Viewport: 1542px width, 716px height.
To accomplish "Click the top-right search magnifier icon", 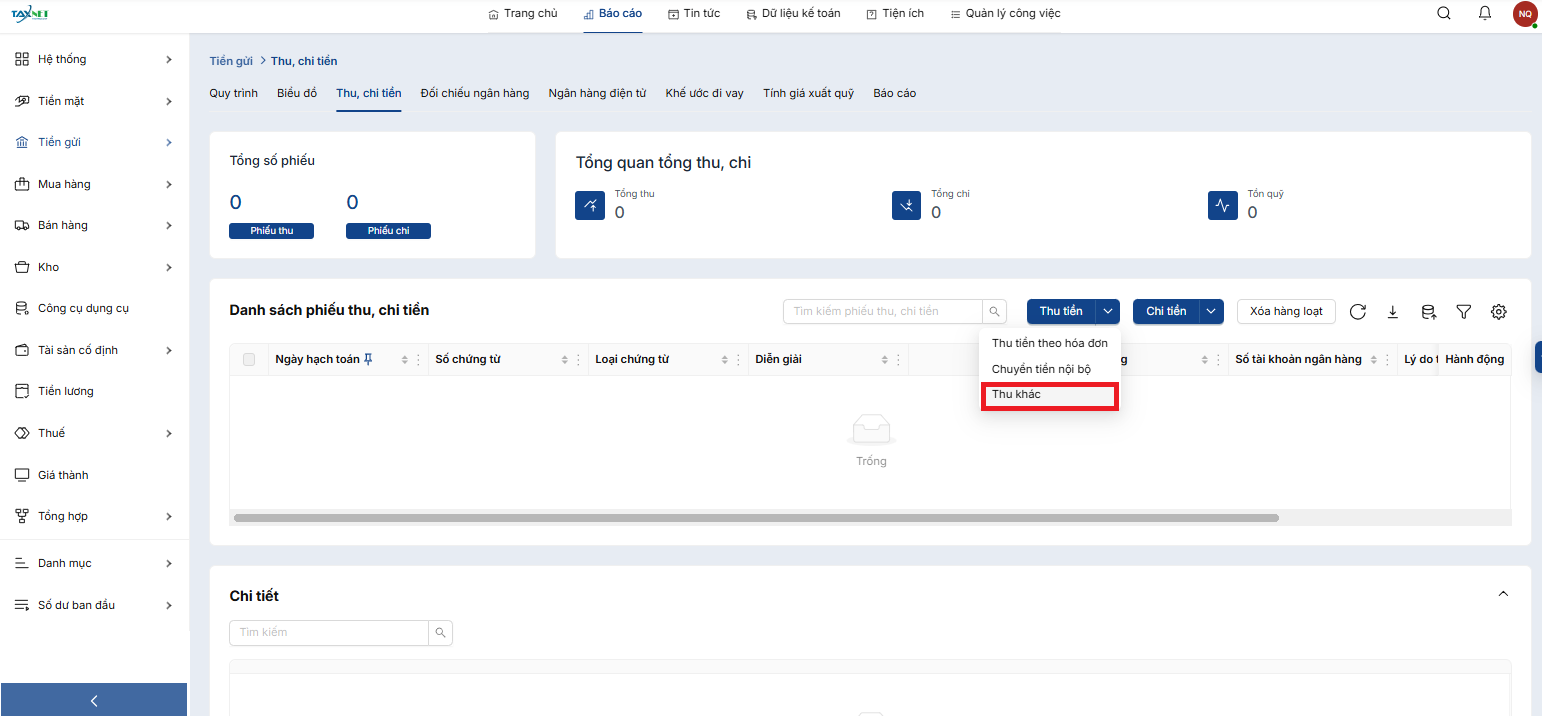I will (x=1444, y=13).
